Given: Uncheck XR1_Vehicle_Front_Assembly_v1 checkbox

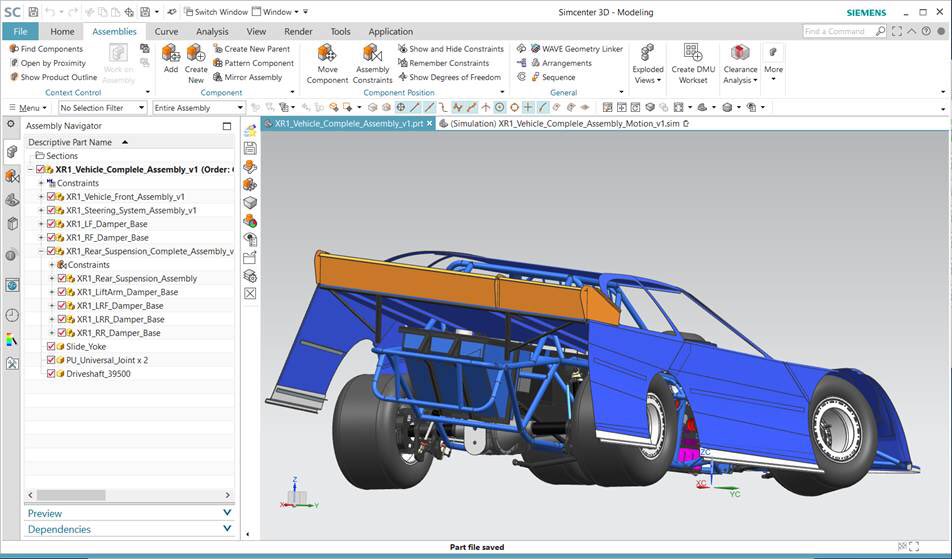Looking at the screenshot, I should point(51,197).
